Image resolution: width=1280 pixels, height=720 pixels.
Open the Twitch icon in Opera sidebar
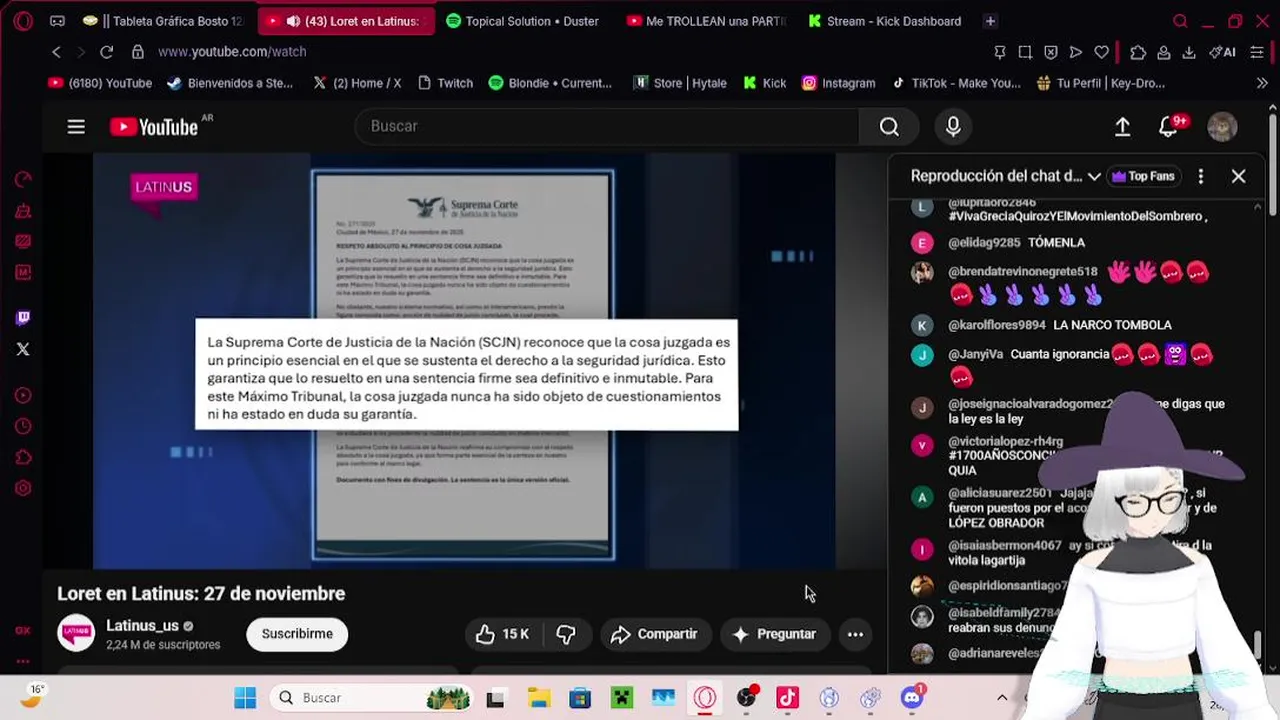click(23, 318)
